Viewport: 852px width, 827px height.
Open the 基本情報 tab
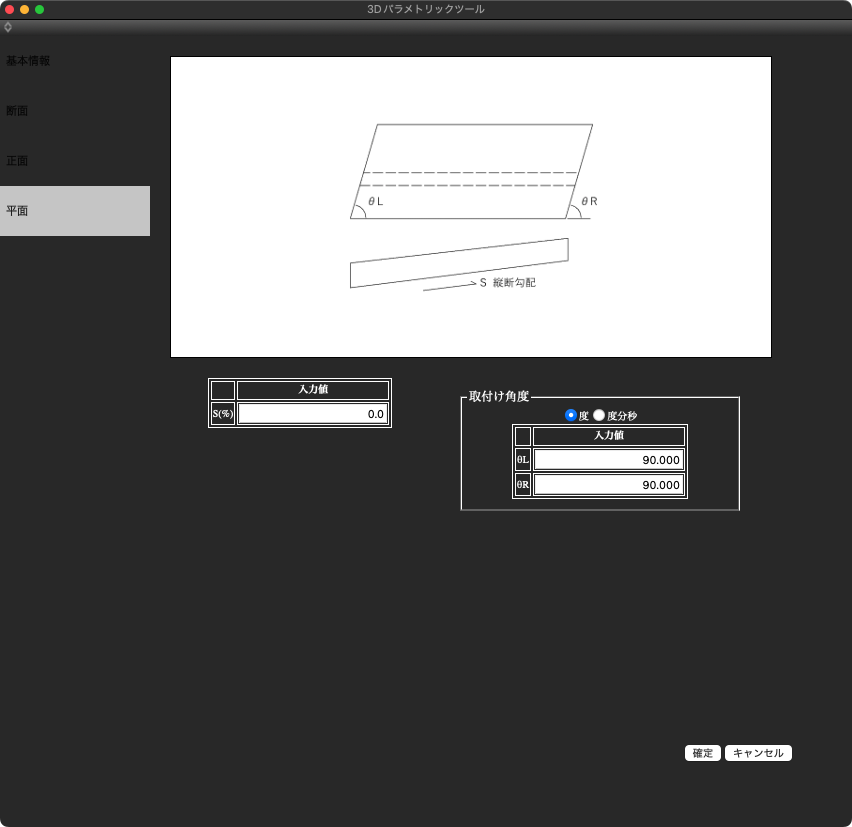pos(28,61)
